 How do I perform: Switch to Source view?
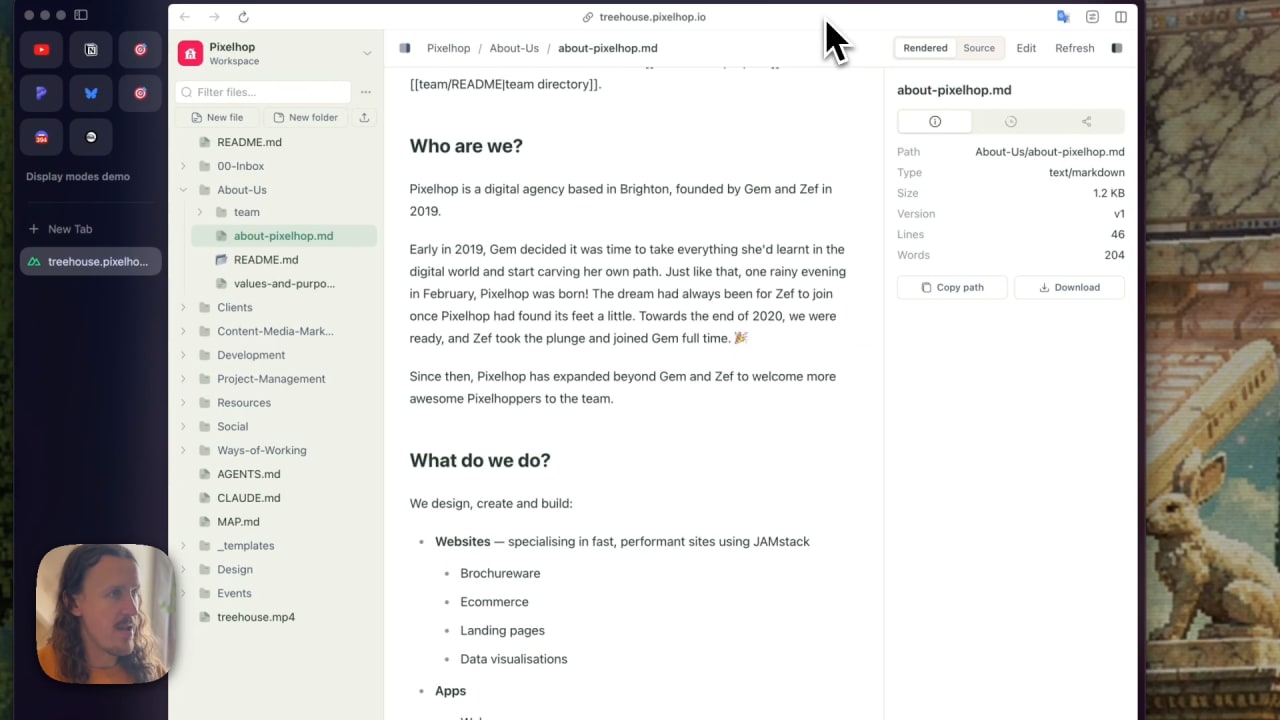(979, 48)
